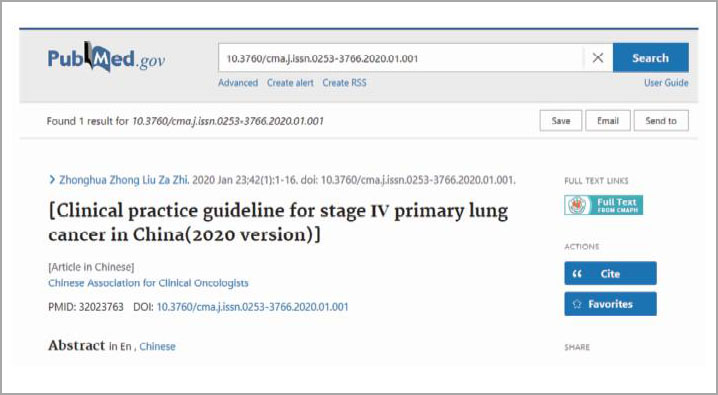Follow the DOI link under the title
The height and width of the screenshot is (395, 718).
[252, 307]
